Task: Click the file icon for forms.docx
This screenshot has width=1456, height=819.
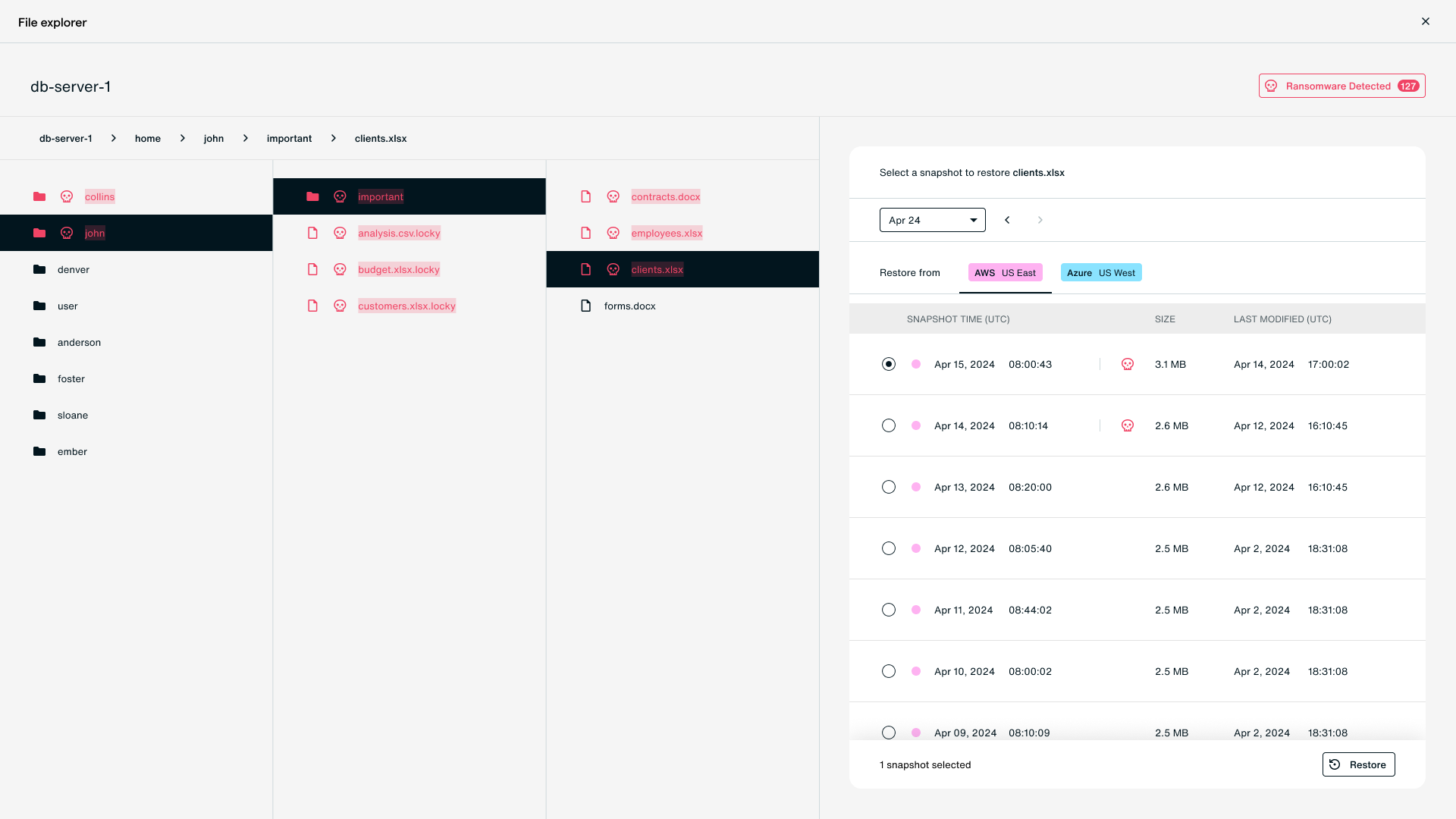Action: (x=585, y=306)
